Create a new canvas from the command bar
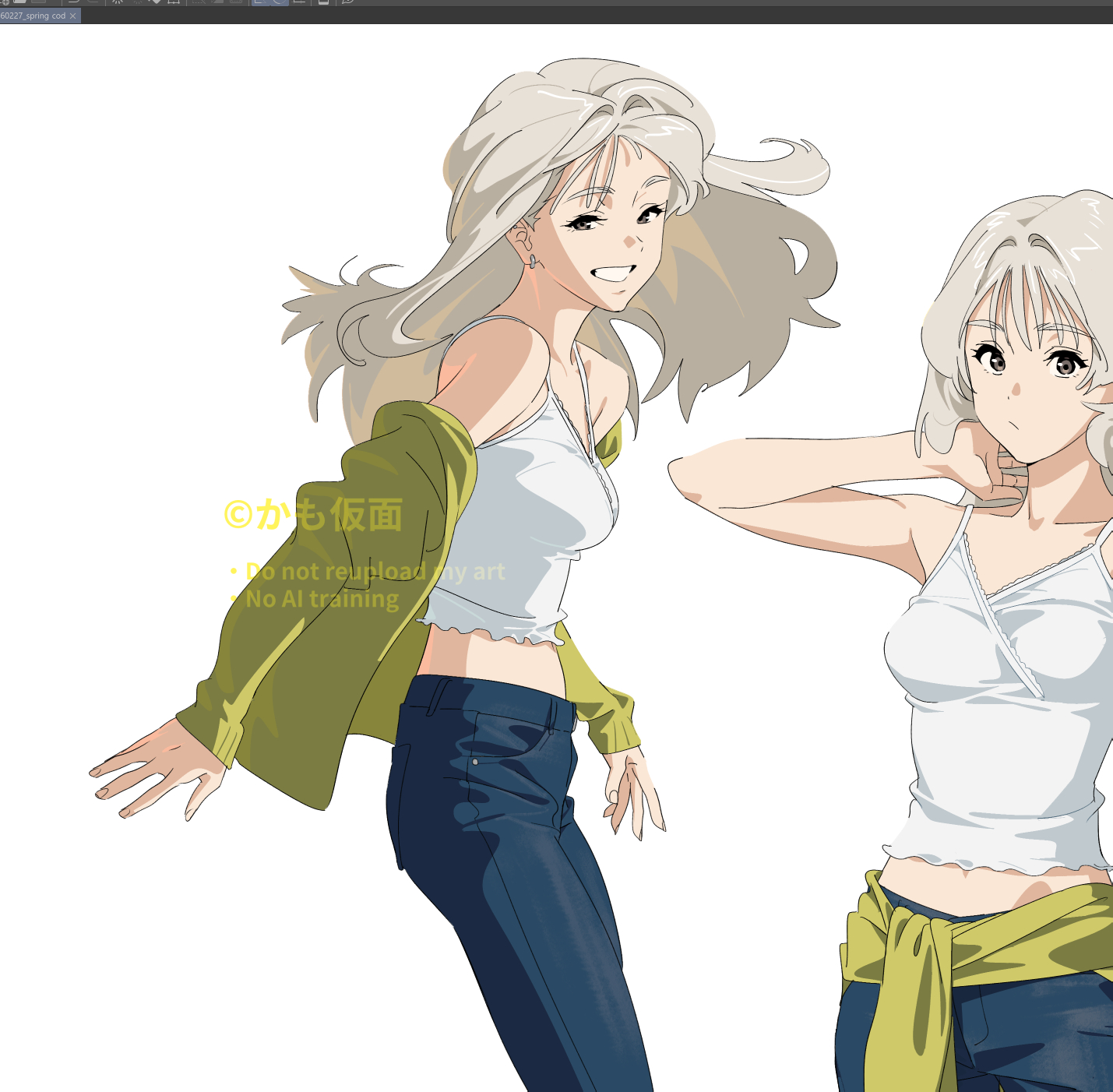Viewport: 1113px width, 1092px height. point(5,2)
